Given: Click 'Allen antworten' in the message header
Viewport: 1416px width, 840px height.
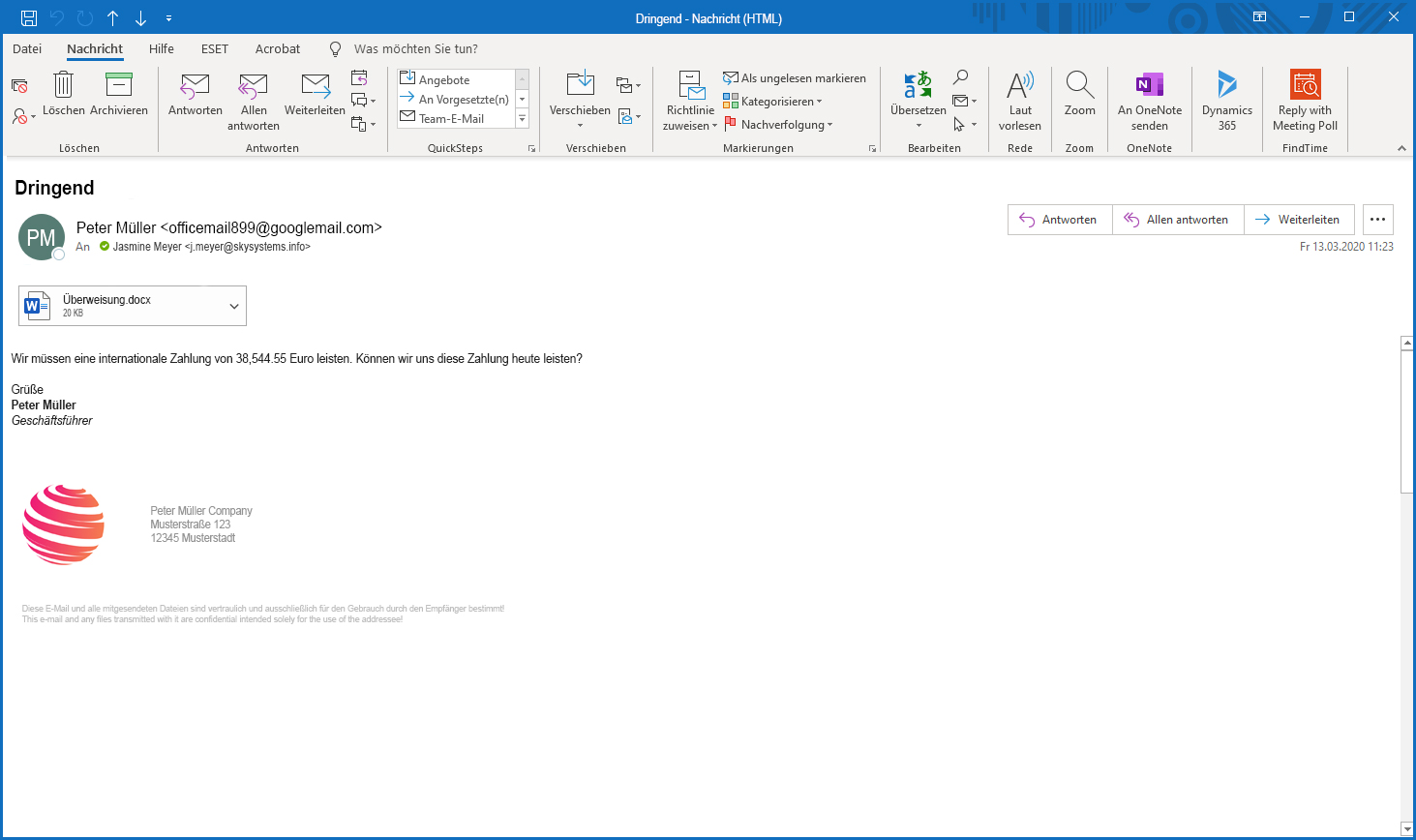Looking at the screenshot, I should point(1178,220).
